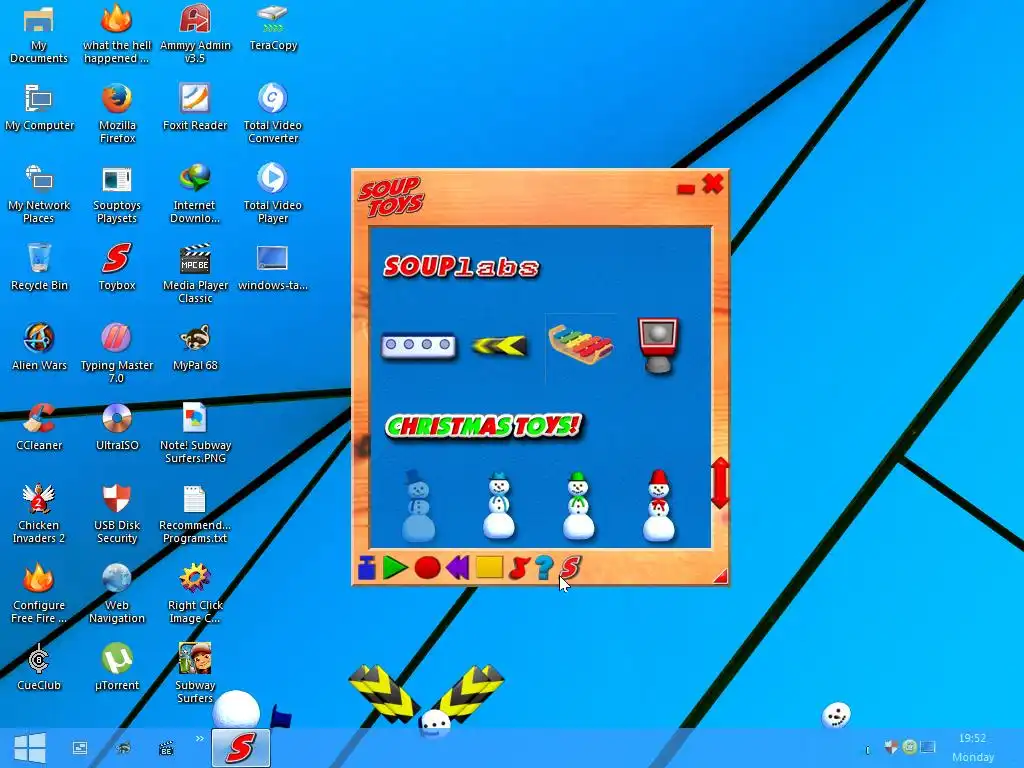1024x768 pixels.
Task: Close the Soup Toys toybox window
Action: coord(712,184)
